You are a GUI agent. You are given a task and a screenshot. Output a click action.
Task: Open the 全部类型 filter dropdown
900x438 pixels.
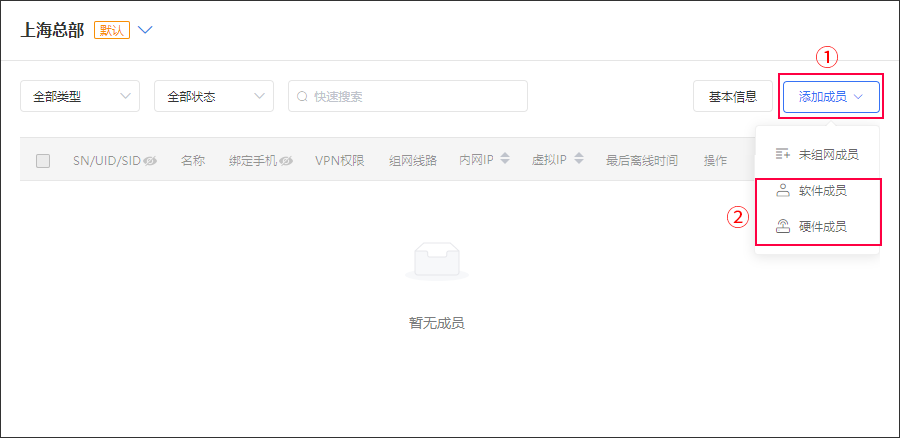[80, 97]
